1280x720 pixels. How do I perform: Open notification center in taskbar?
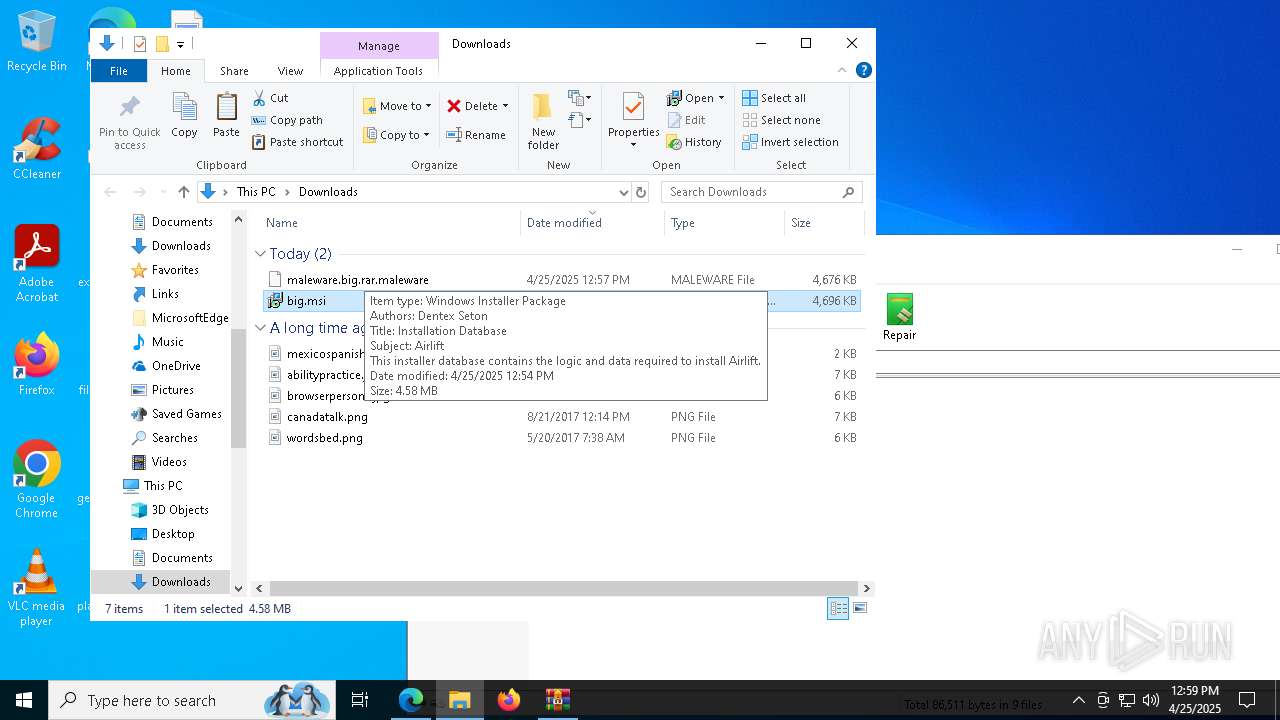click(x=1247, y=700)
